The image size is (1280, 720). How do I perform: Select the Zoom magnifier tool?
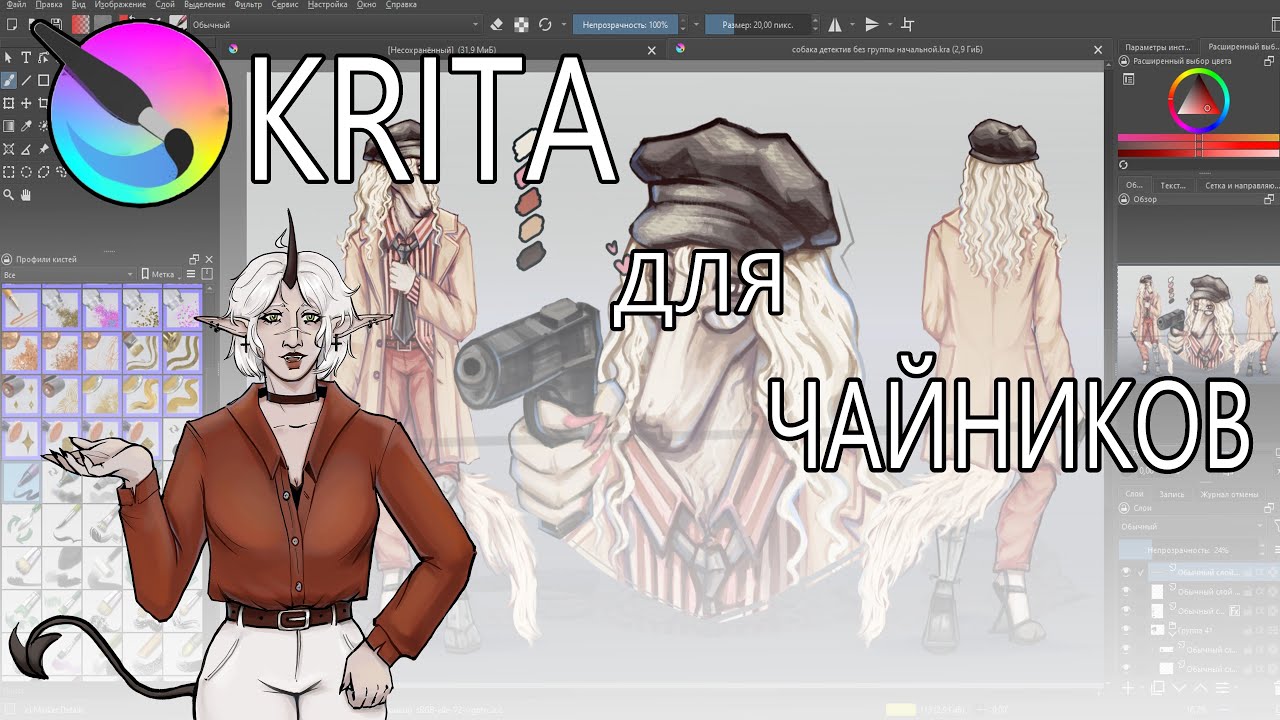click(8, 194)
